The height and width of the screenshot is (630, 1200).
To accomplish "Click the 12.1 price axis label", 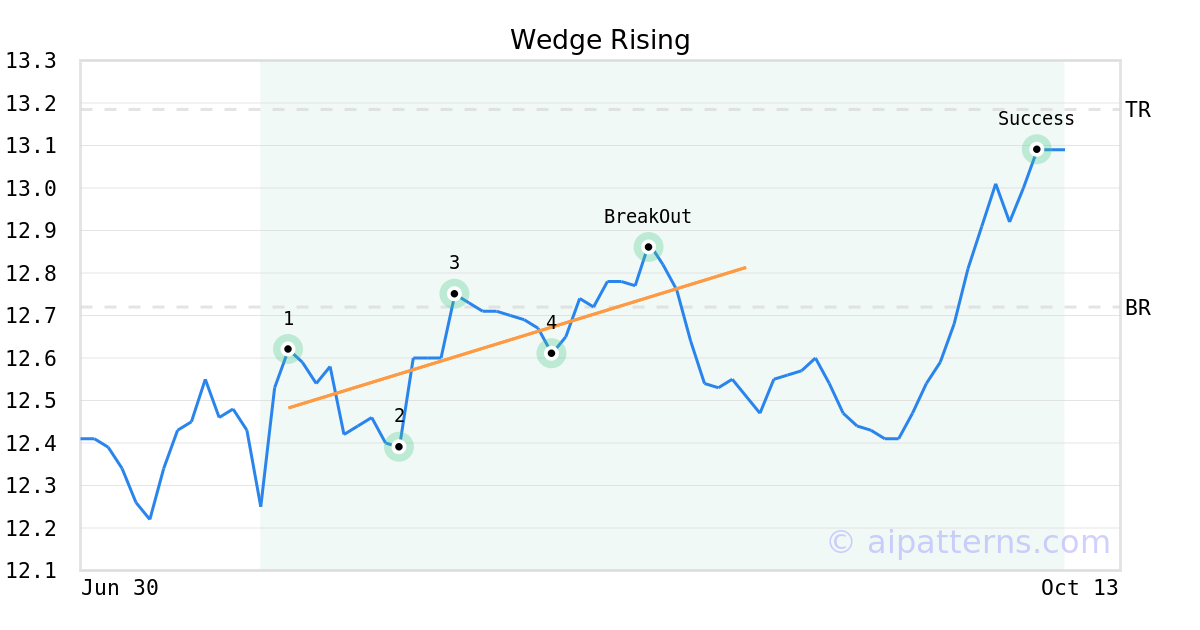I will point(31,571).
